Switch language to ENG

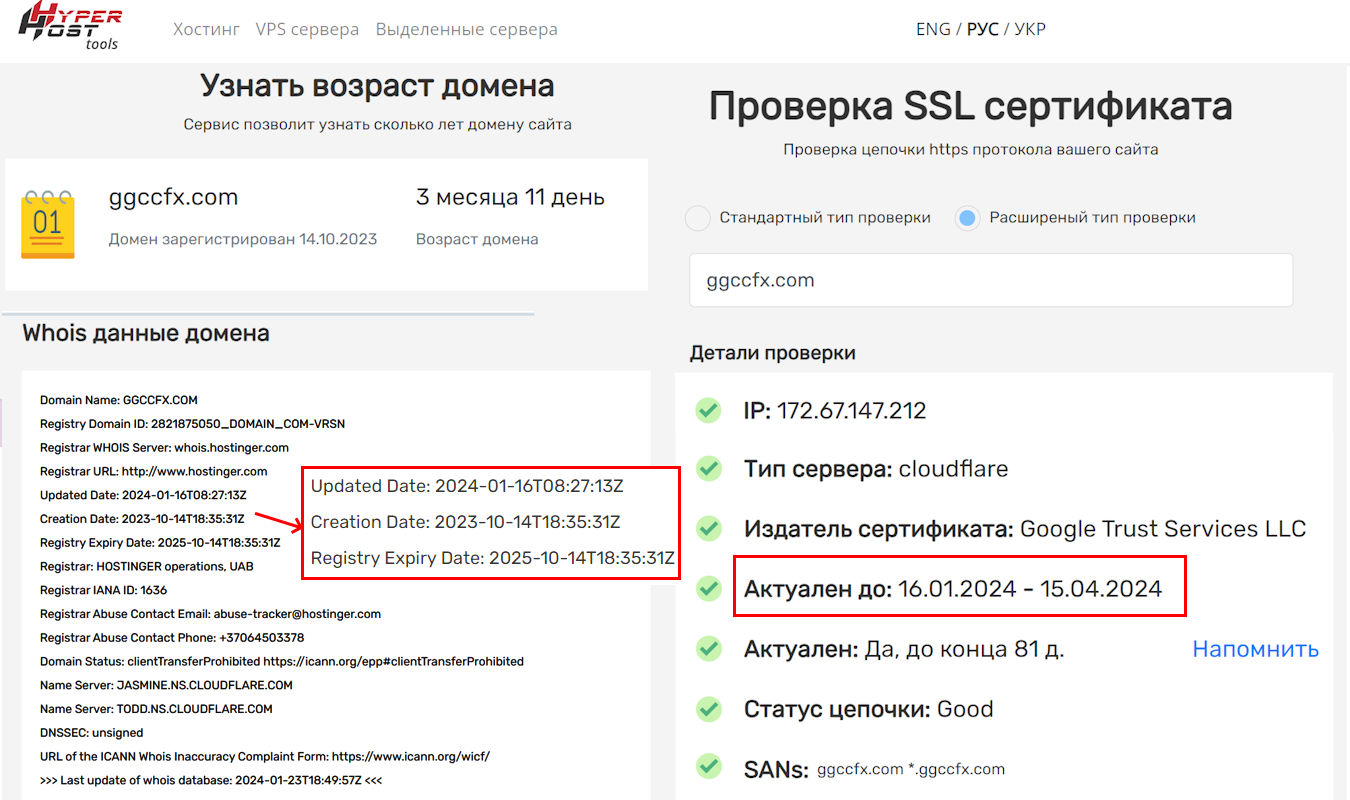click(x=933, y=29)
